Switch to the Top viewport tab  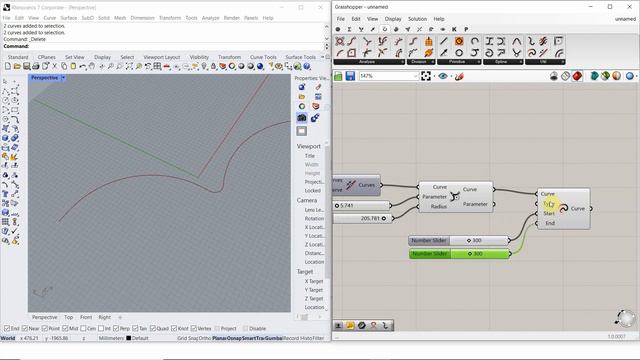pyautogui.click(x=69, y=317)
